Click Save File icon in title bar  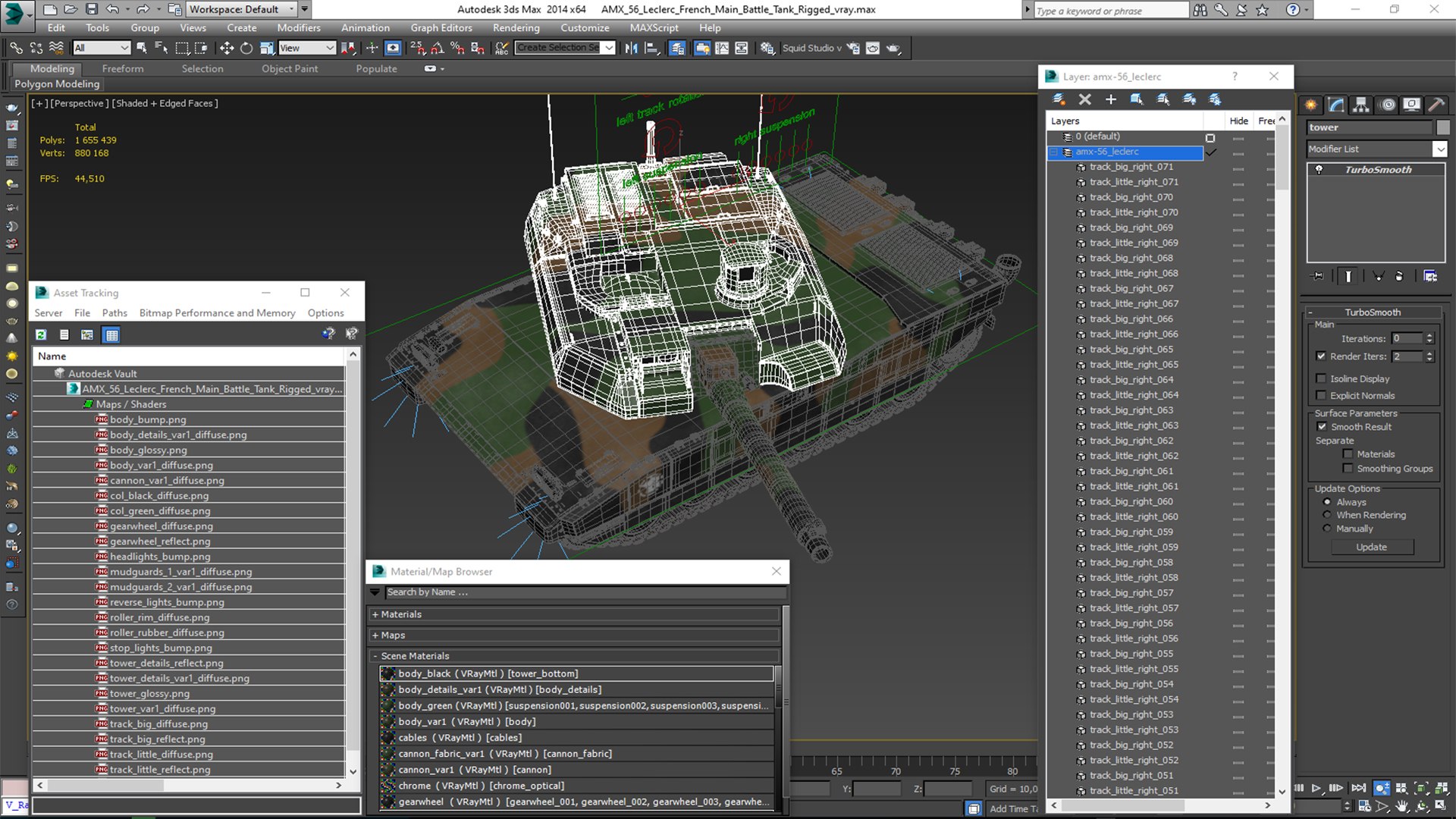91,9
